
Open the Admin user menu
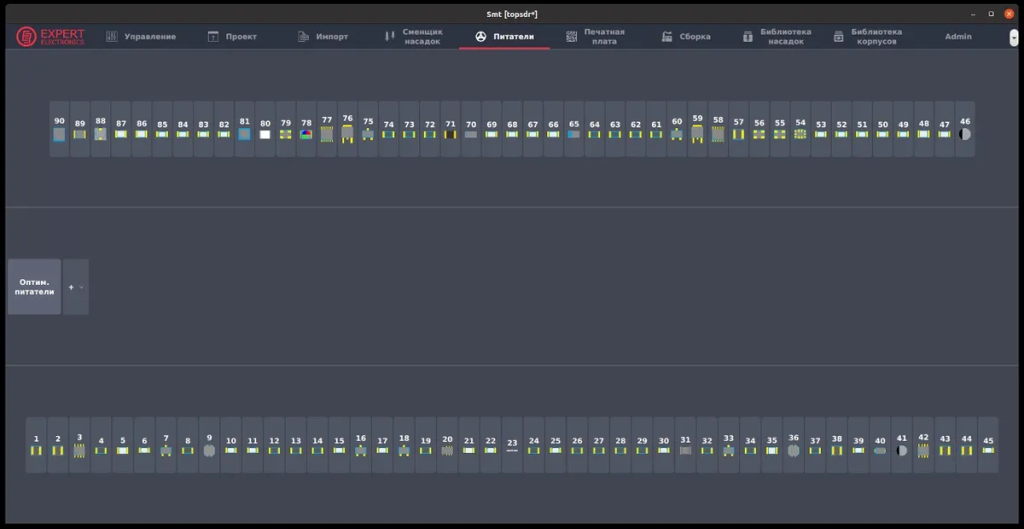click(957, 37)
